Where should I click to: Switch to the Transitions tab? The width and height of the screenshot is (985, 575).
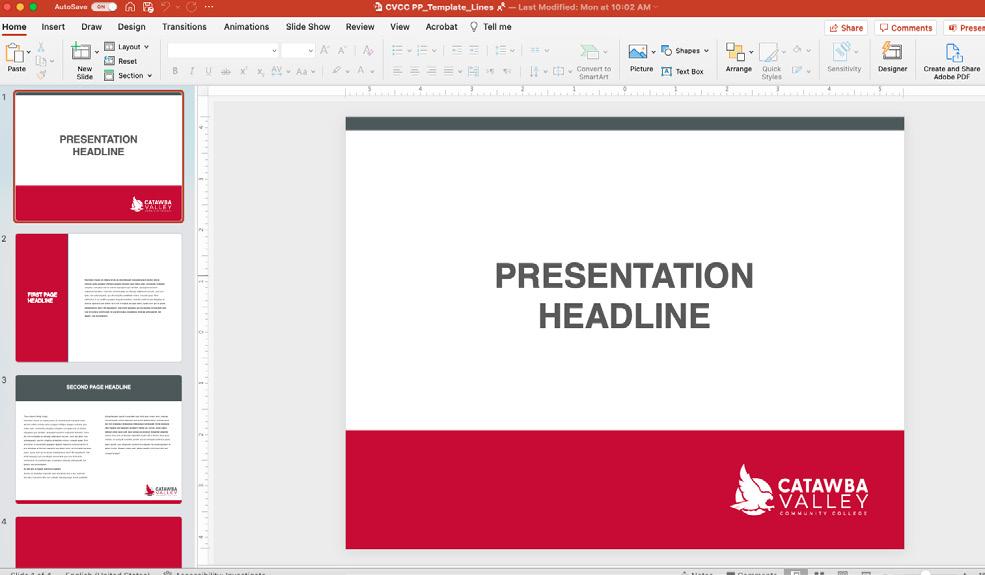pos(184,27)
